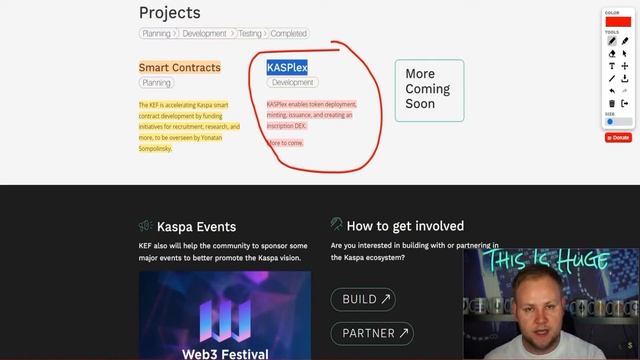Click the download drawing icon
Screen dimensions: 640x360
pyautogui.click(x=625, y=78)
